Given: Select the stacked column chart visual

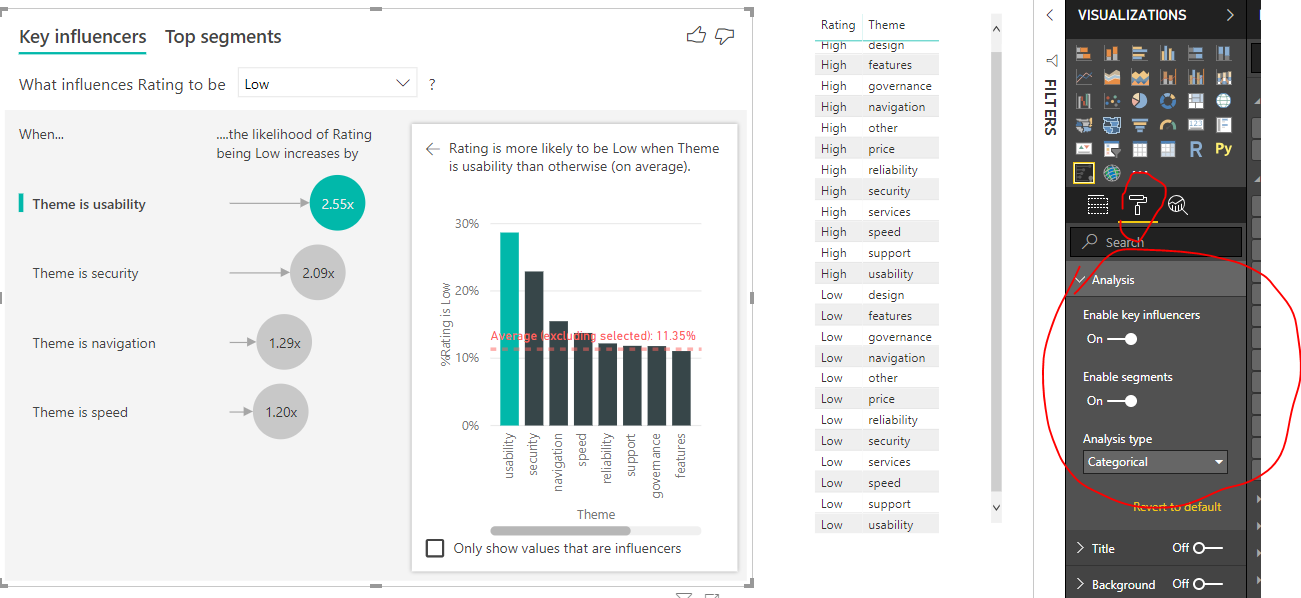Looking at the screenshot, I should pyautogui.click(x=1112, y=53).
